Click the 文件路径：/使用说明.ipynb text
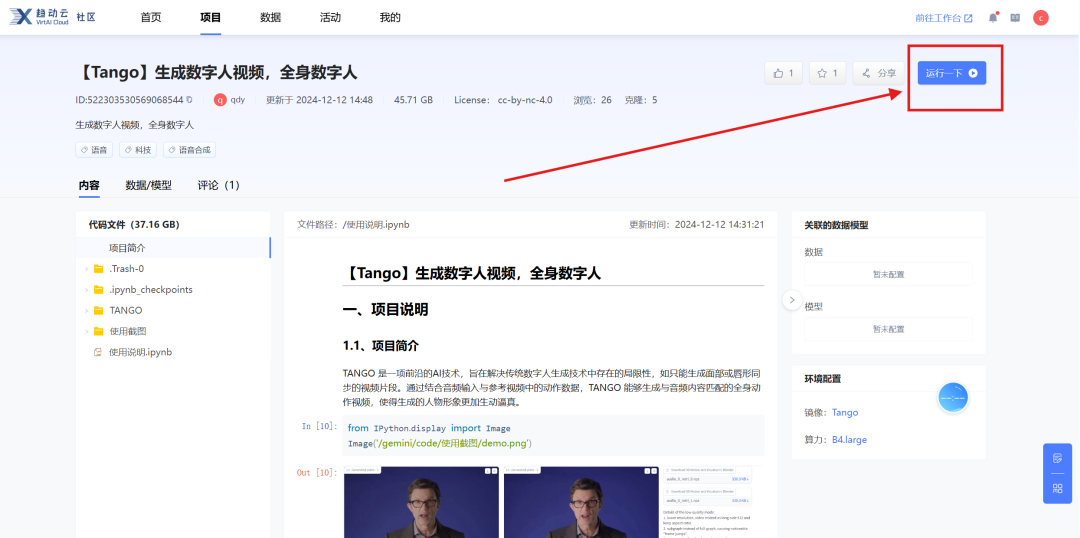The height and width of the screenshot is (538, 1080). click(353, 225)
